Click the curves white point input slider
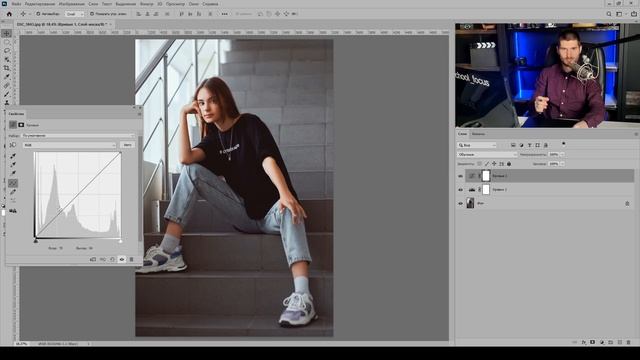This screenshot has height=360, width=640. 120,241
